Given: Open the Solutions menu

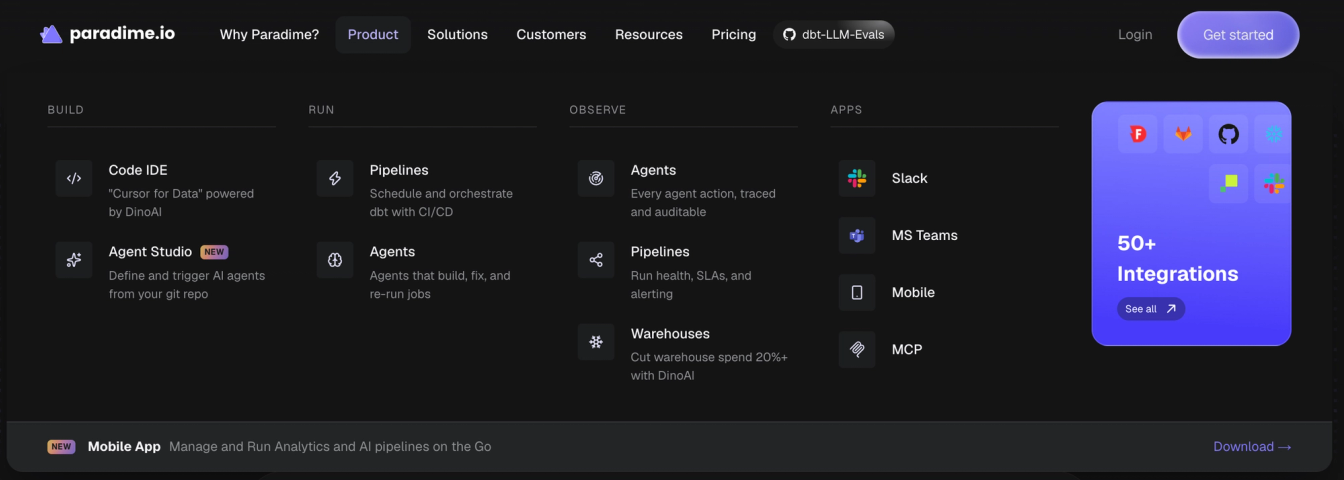Looking at the screenshot, I should coord(457,34).
